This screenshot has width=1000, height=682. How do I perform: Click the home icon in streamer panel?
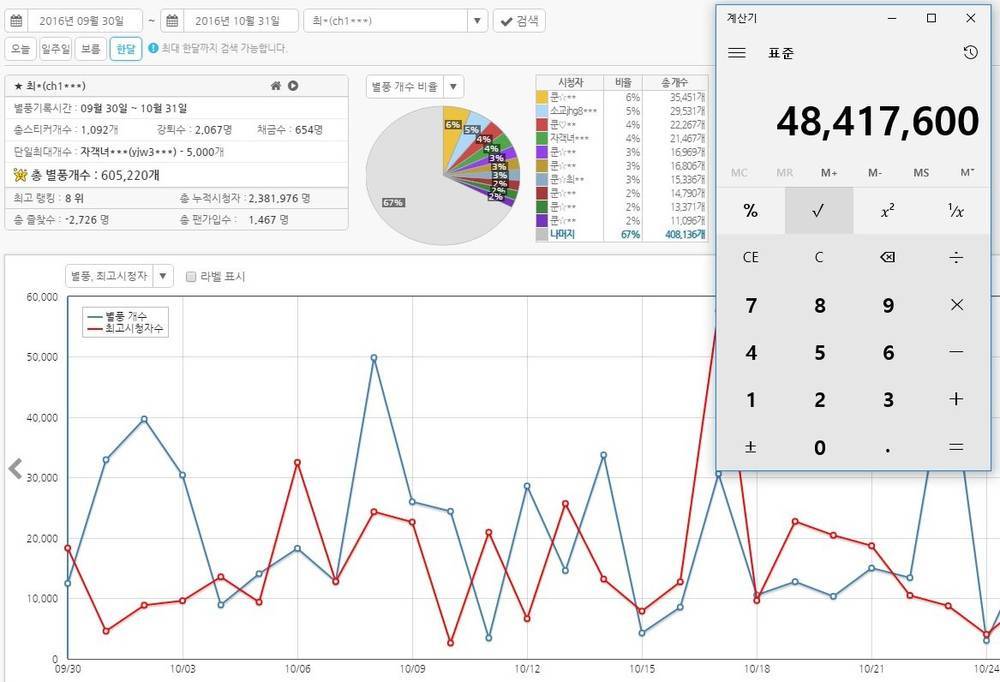276,86
